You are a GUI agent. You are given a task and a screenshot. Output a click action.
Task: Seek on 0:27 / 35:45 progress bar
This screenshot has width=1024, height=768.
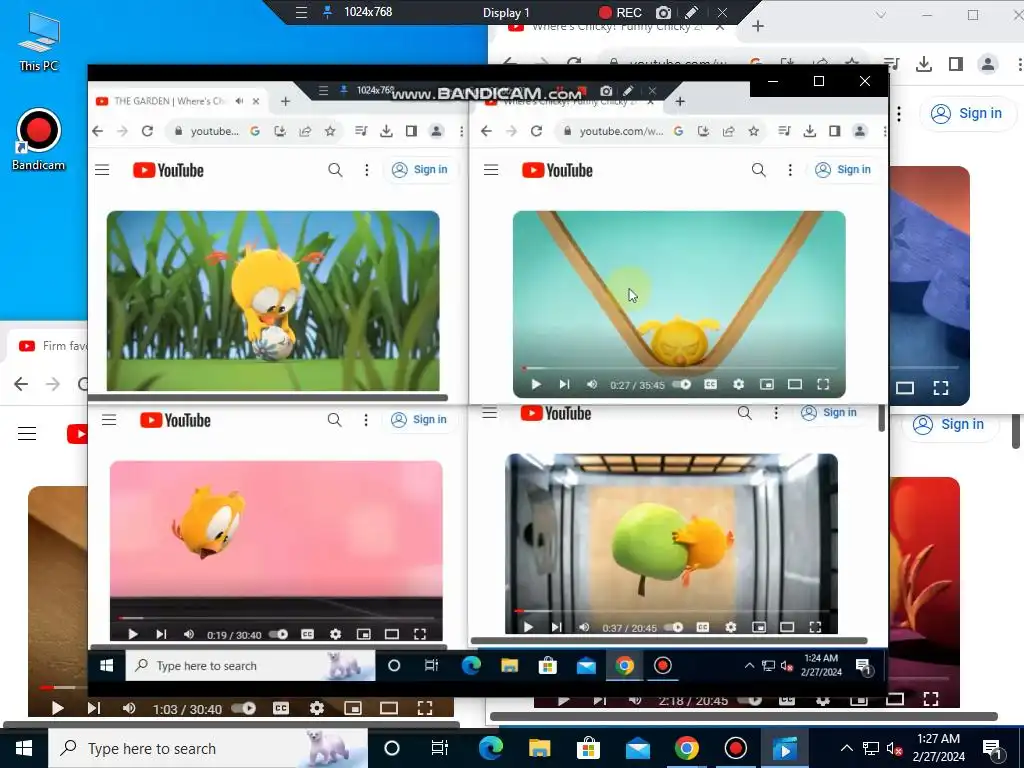(679, 368)
